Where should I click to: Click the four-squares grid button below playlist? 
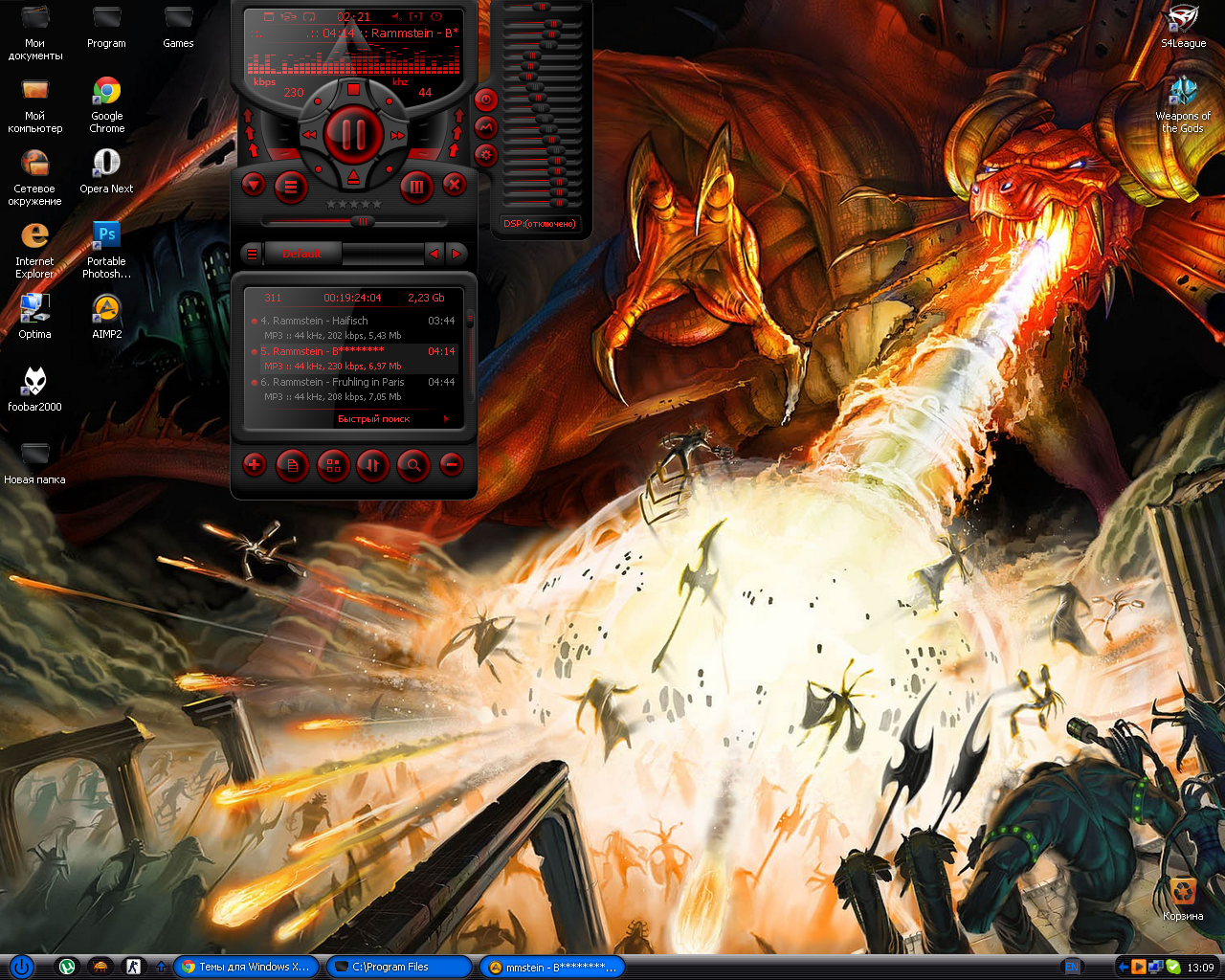[x=333, y=466]
